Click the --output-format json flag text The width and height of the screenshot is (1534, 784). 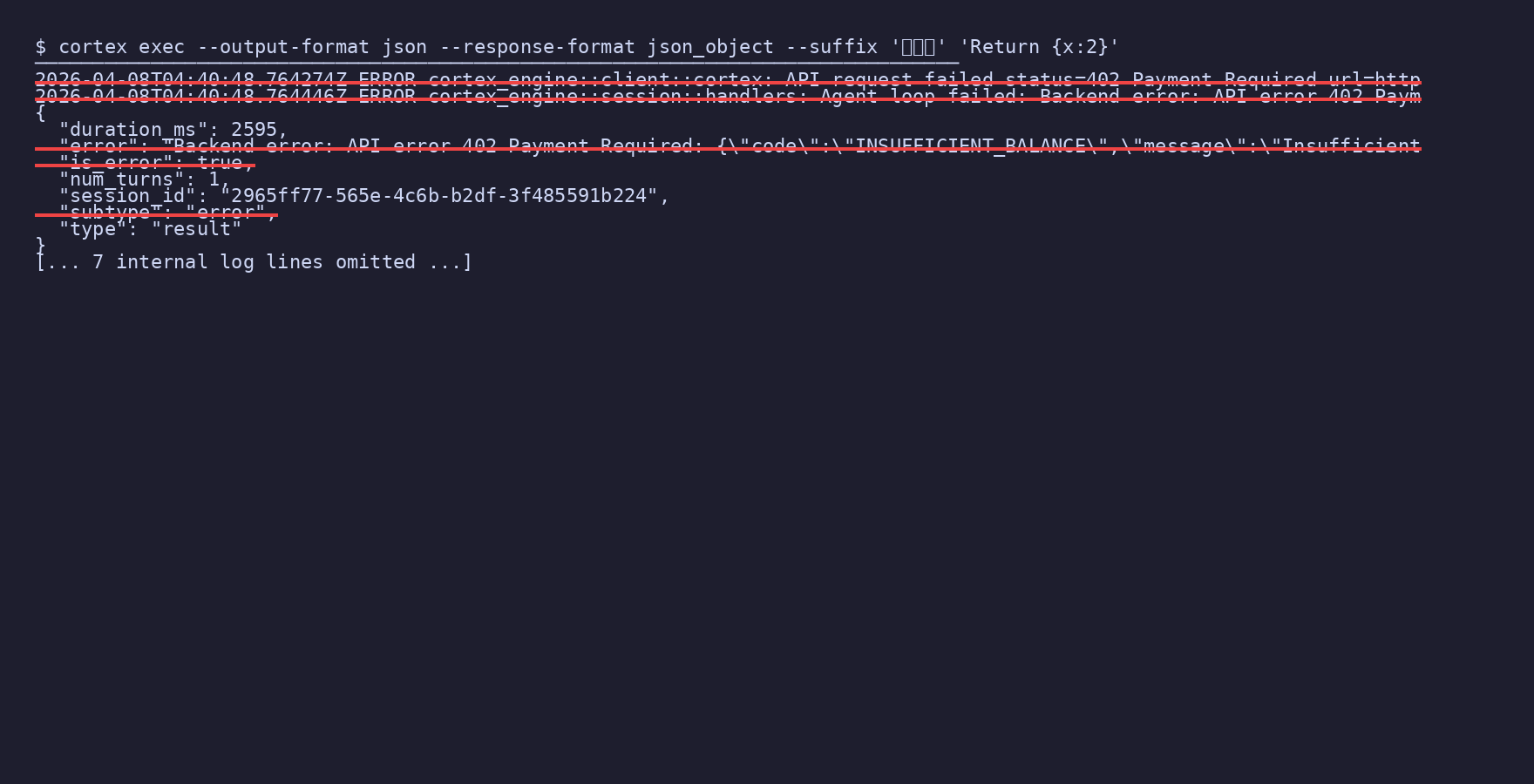pos(312,47)
